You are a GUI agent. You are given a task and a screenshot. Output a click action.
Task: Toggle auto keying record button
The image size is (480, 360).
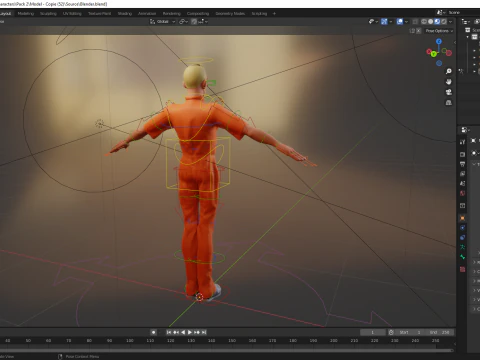tap(153, 332)
